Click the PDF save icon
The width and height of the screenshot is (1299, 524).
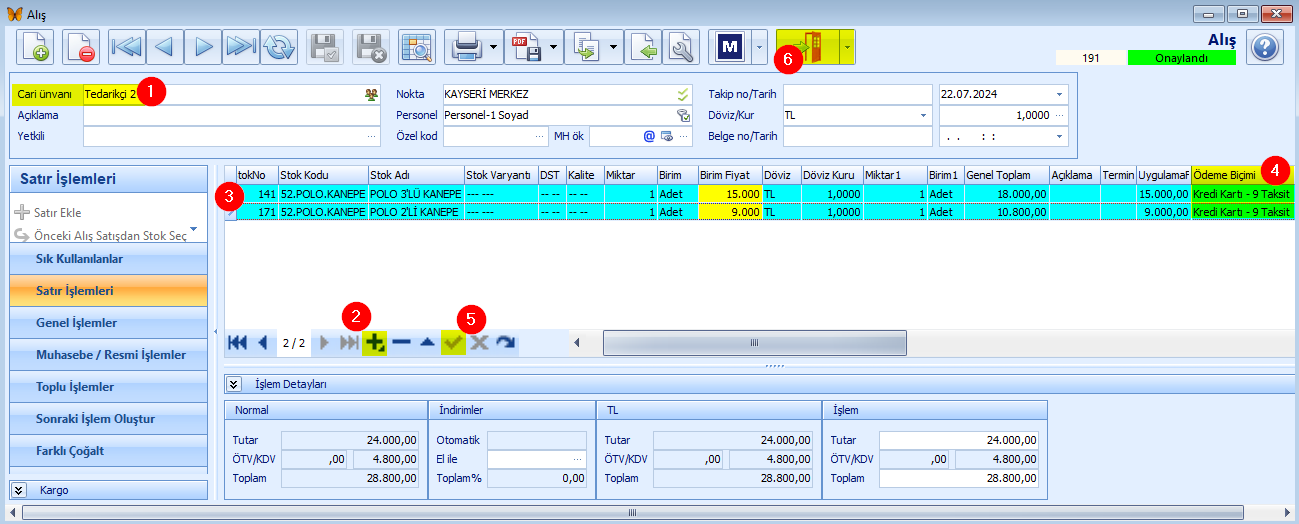tap(526, 47)
